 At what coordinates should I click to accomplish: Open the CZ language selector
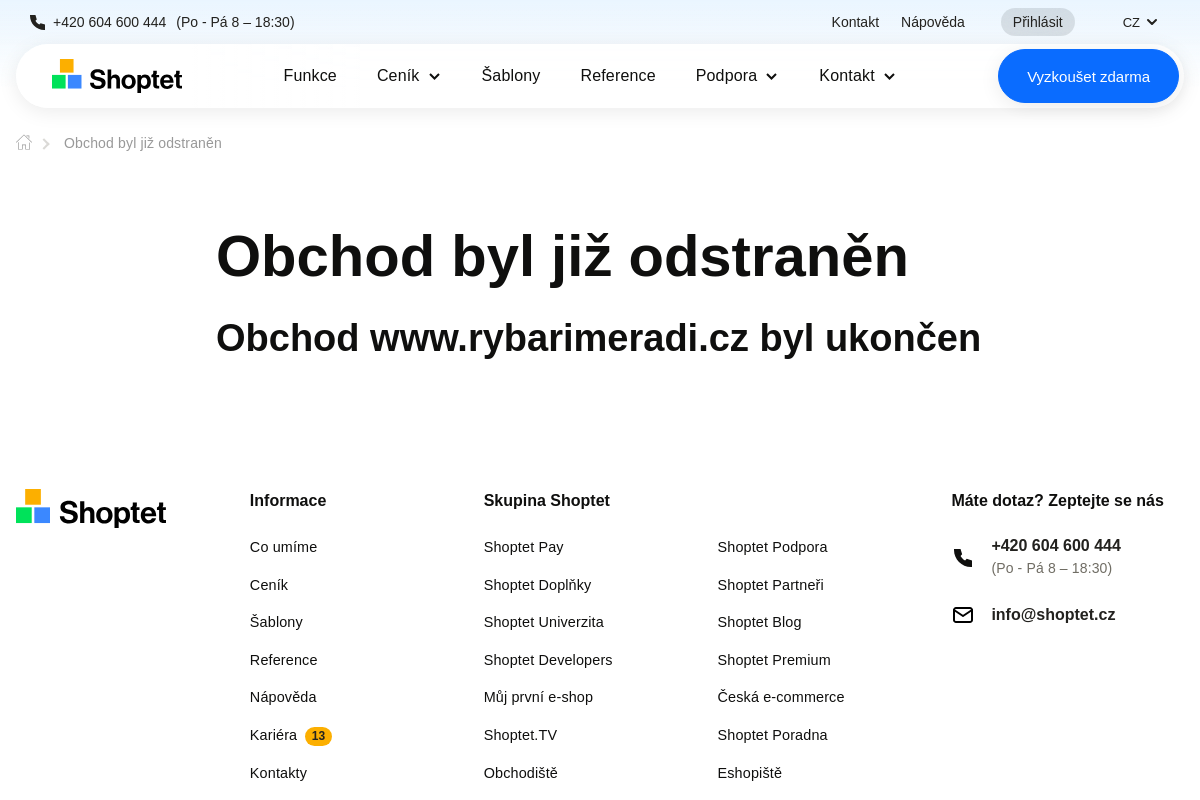1139,21
